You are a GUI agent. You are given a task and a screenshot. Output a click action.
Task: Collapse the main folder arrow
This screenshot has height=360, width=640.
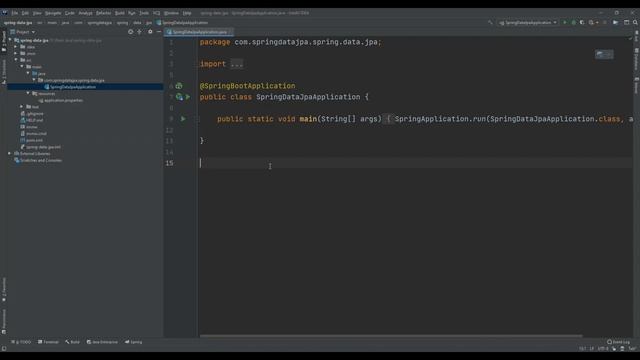[x=22, y=66]
